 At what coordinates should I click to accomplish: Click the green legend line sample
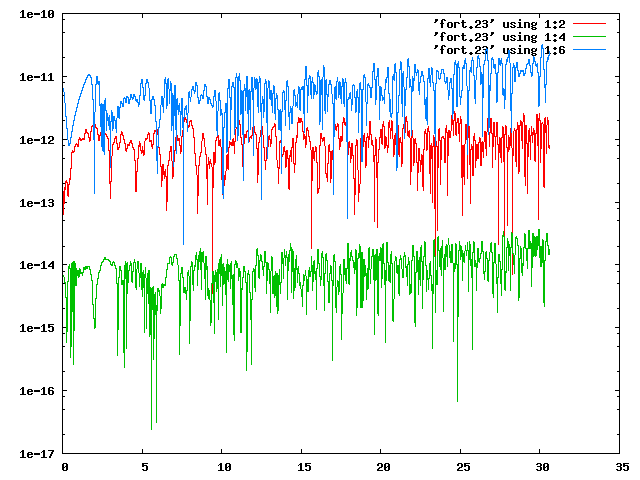589,37
